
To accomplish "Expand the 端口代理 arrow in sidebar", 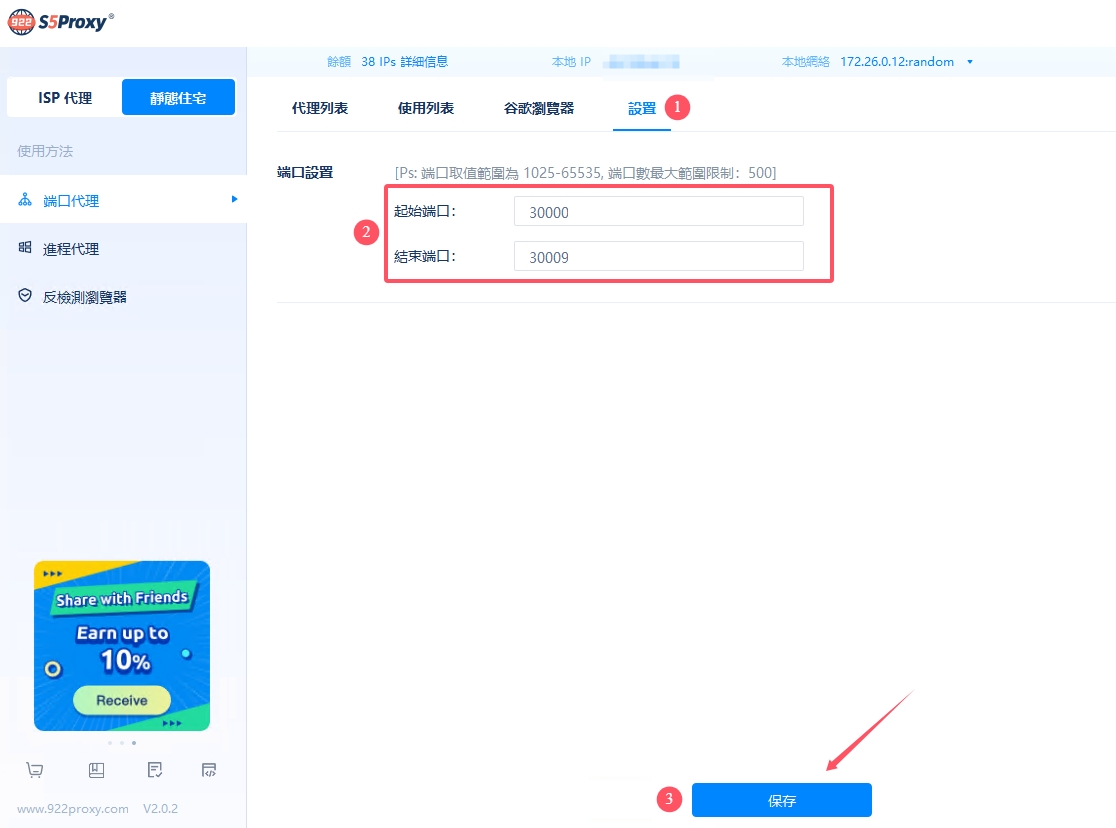I will [x=234, y=200].
